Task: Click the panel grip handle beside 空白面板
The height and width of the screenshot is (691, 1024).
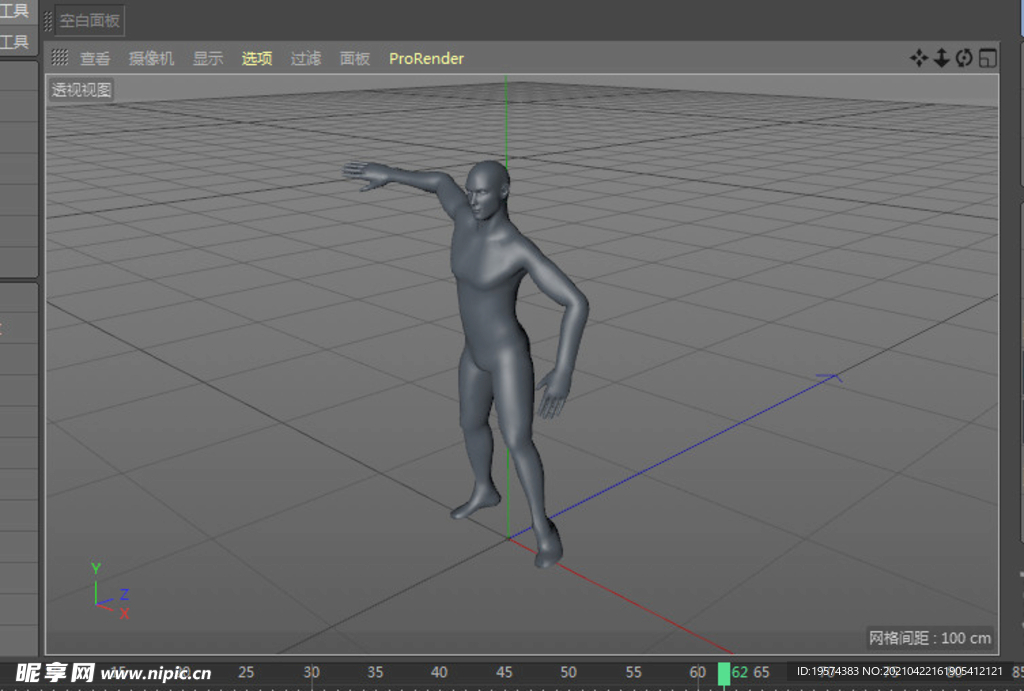Action: pos(48,21)
